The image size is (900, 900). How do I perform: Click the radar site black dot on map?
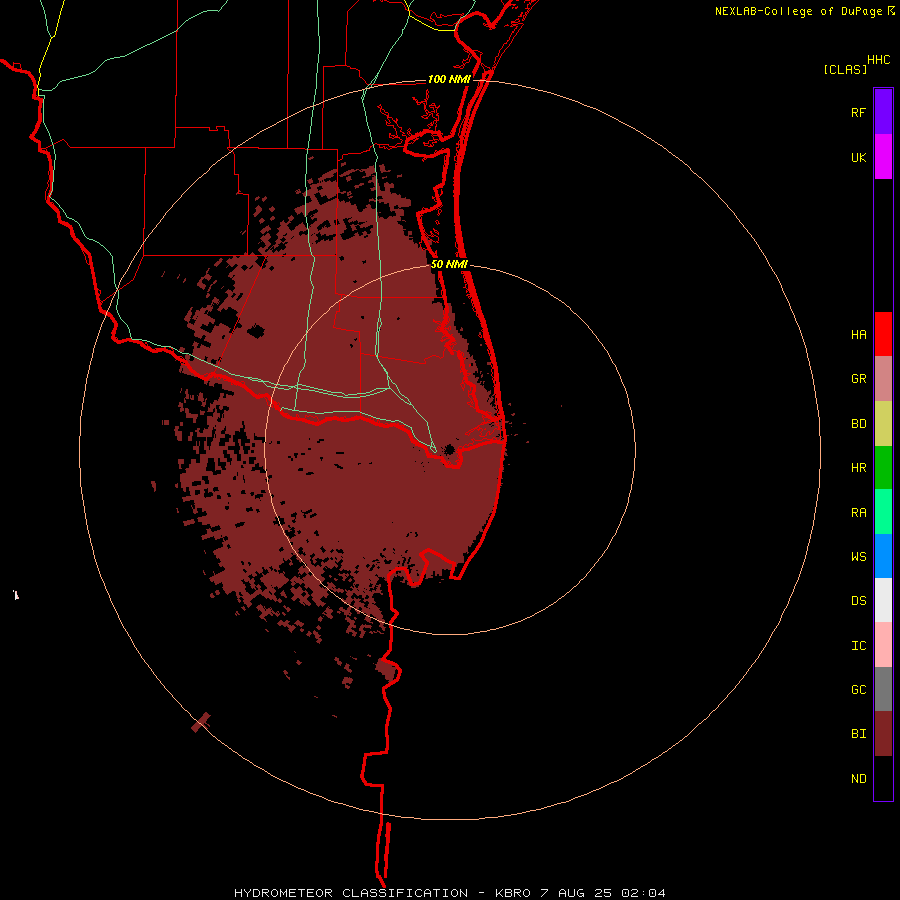449,449
